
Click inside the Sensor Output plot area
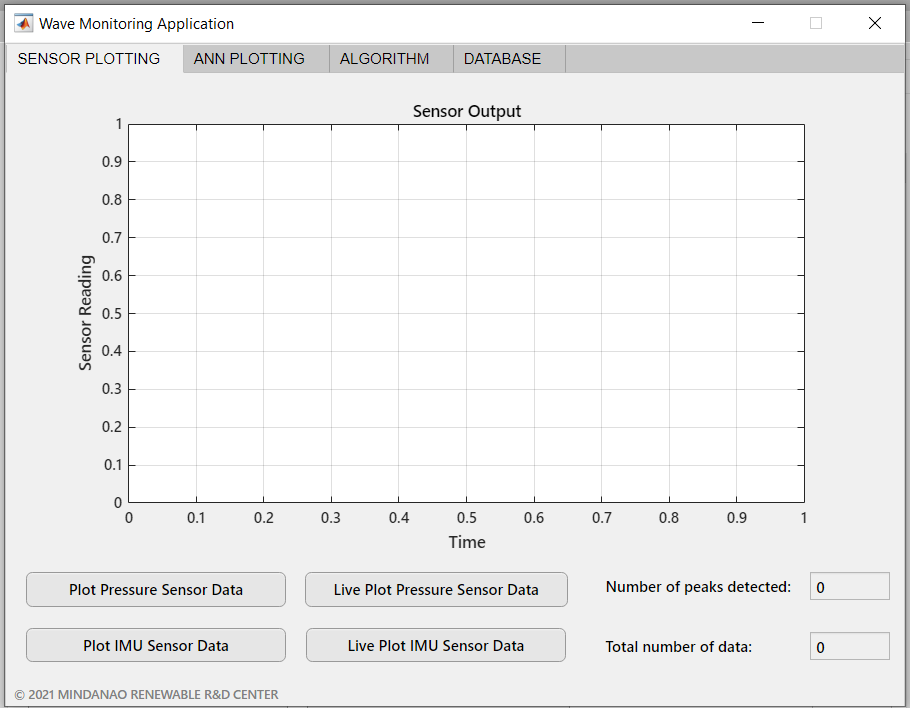466,312
